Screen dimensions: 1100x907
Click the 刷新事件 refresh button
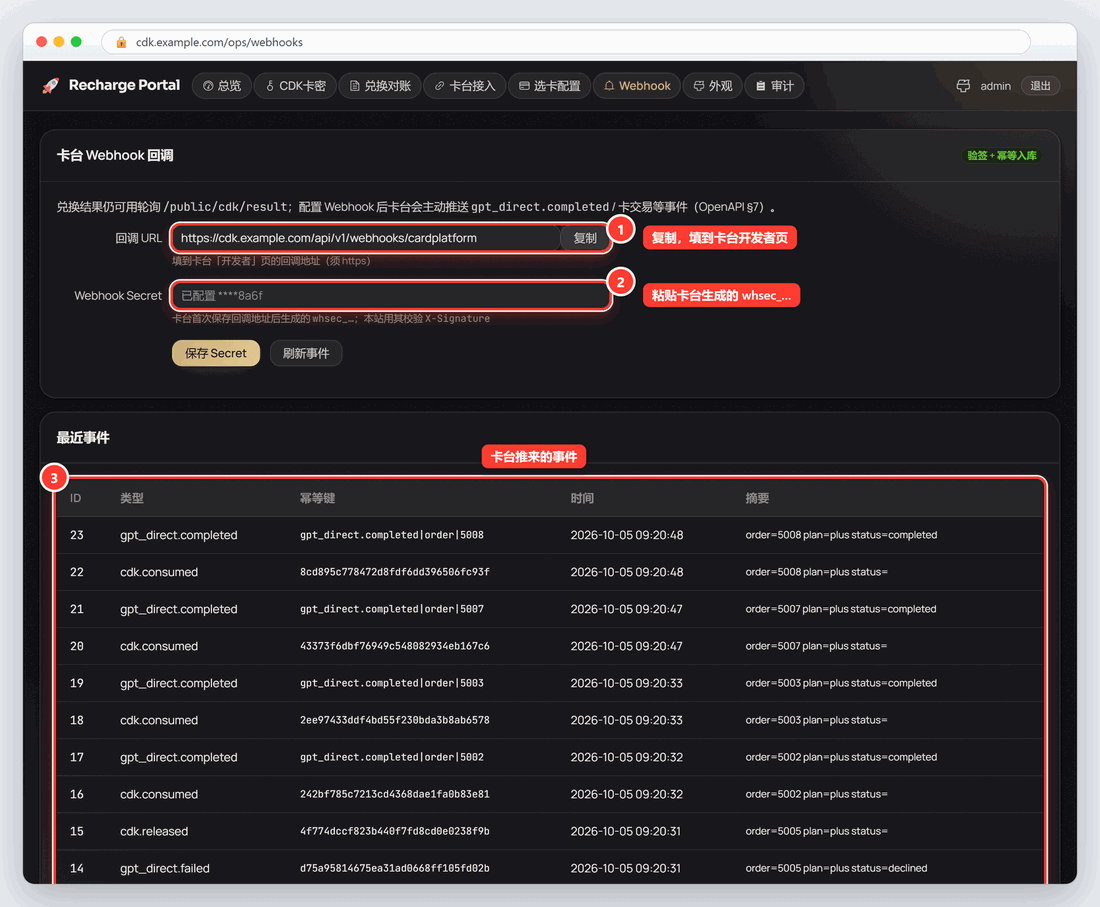[x=306, y=353]
